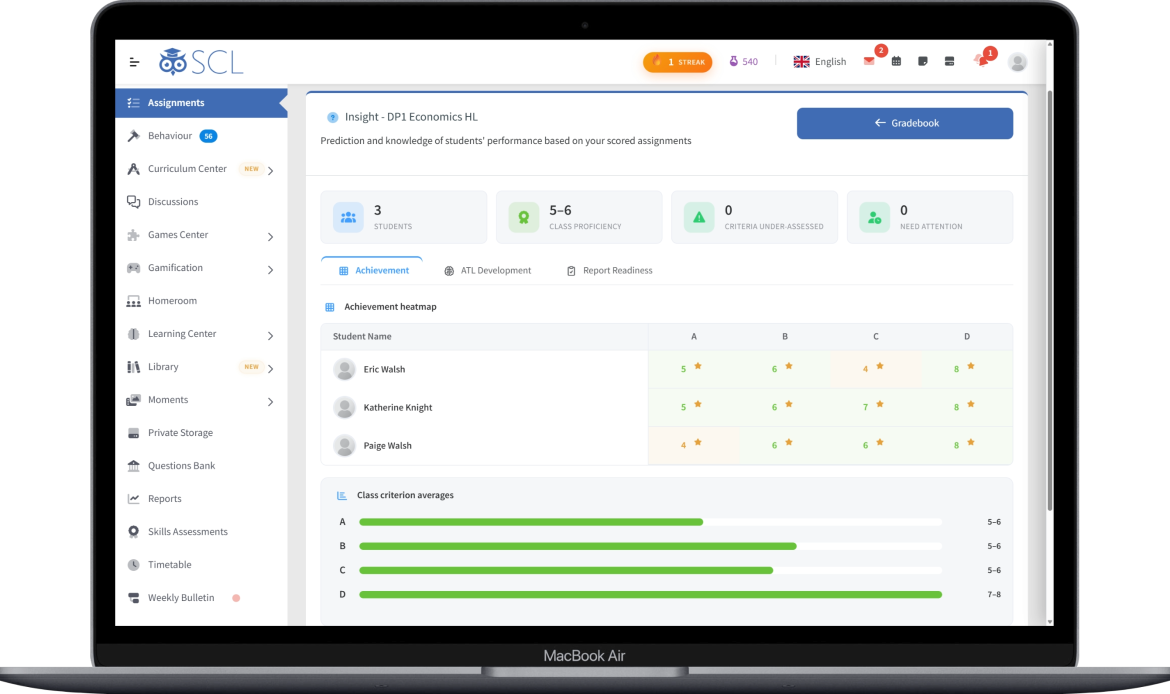Click Eric Walsh's name

[384, 369]
